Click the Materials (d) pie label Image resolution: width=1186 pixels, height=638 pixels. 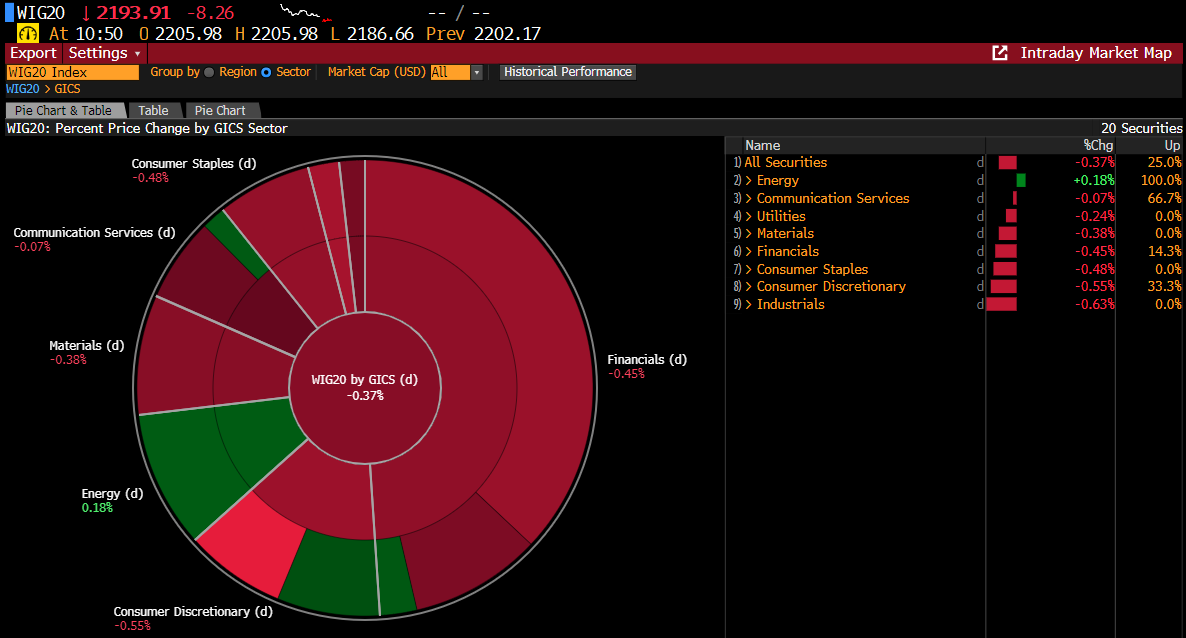tap(86, 345)
